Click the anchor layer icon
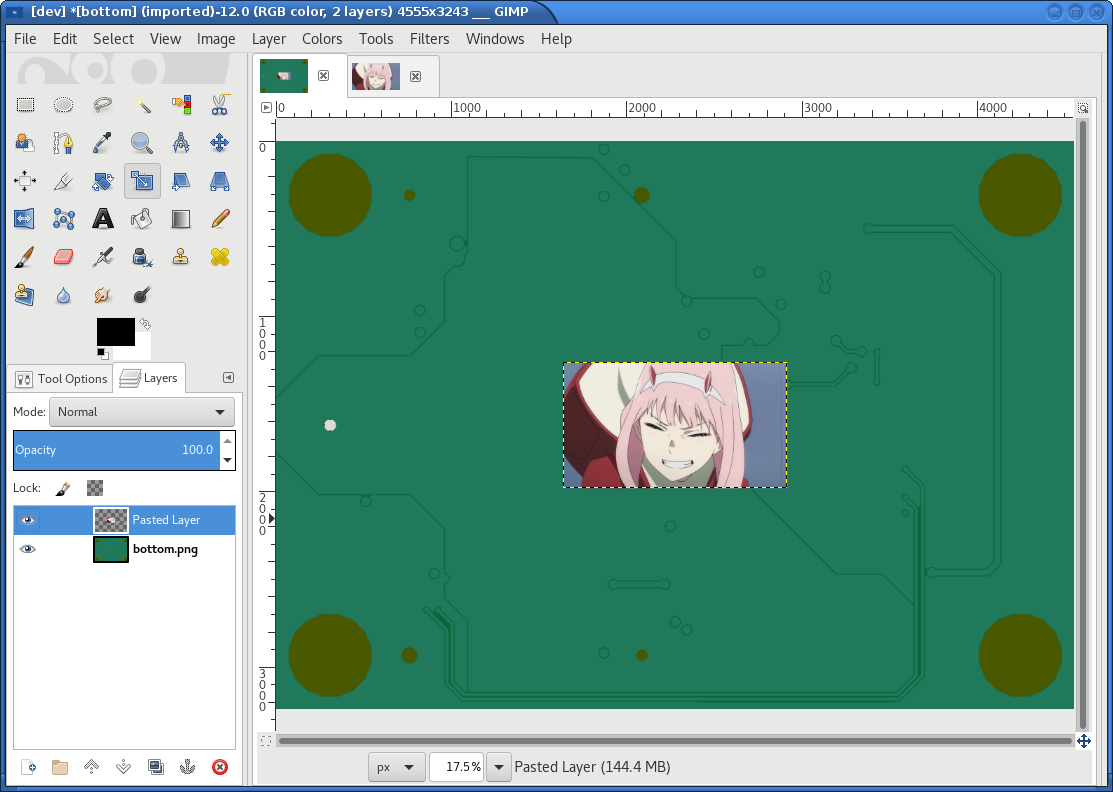The height and width of the screenshot is (792, 1113). [187, 767]
